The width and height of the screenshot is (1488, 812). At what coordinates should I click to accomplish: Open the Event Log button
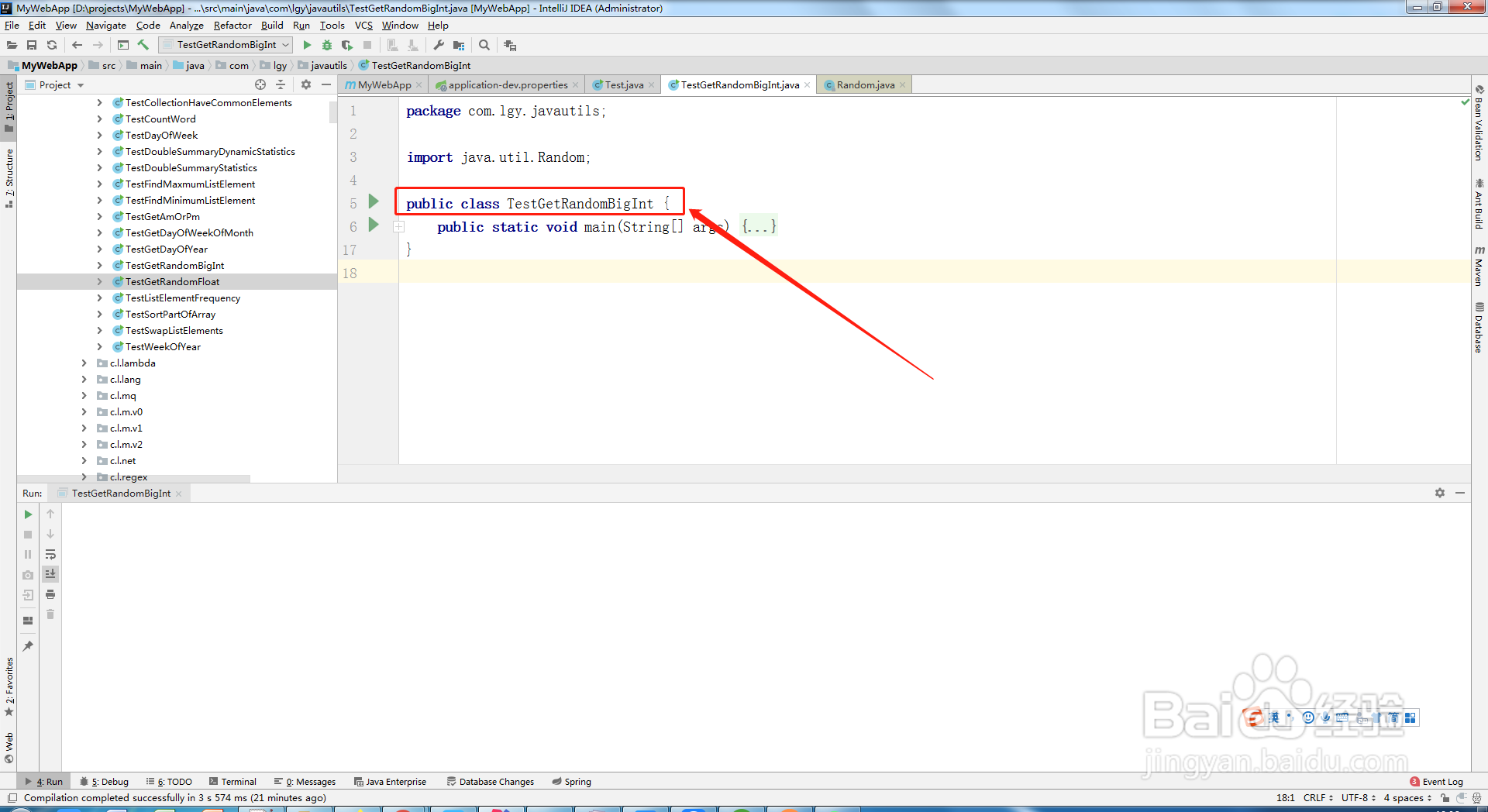tap(1436, 782)
